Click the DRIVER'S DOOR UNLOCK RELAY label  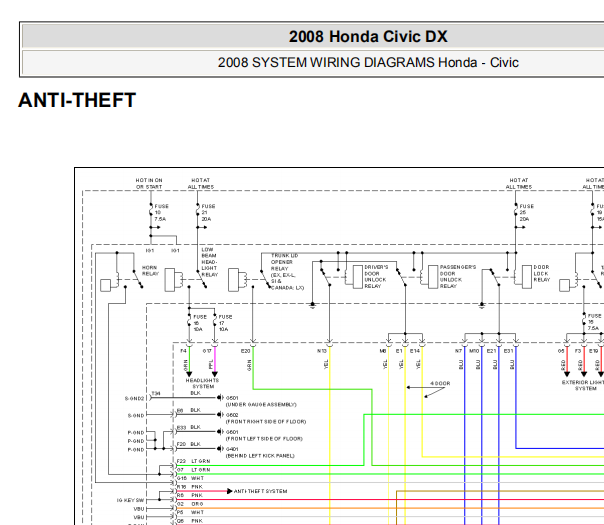click(376, 277)
